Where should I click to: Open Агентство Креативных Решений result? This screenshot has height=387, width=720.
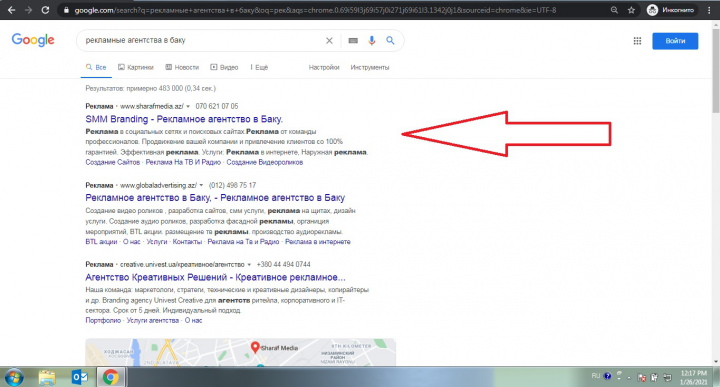point(215,277)
